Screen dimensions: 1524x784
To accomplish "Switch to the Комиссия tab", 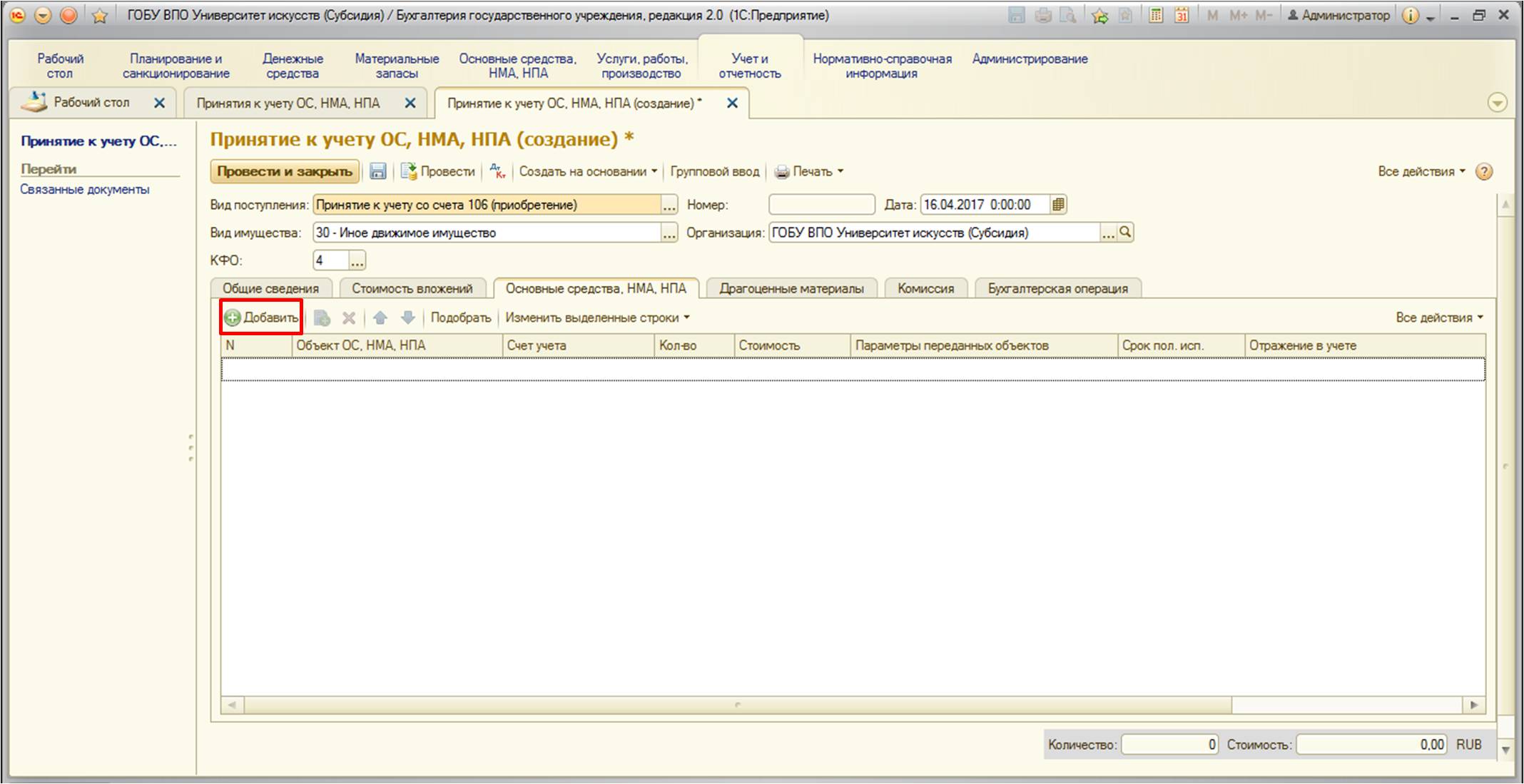I will pyautogui.click(x=925, y=288).
